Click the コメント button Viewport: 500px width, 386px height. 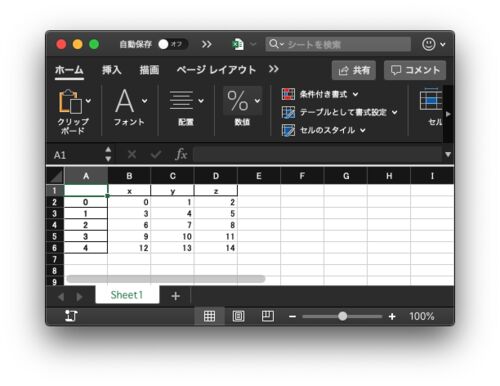pos(415,70)
